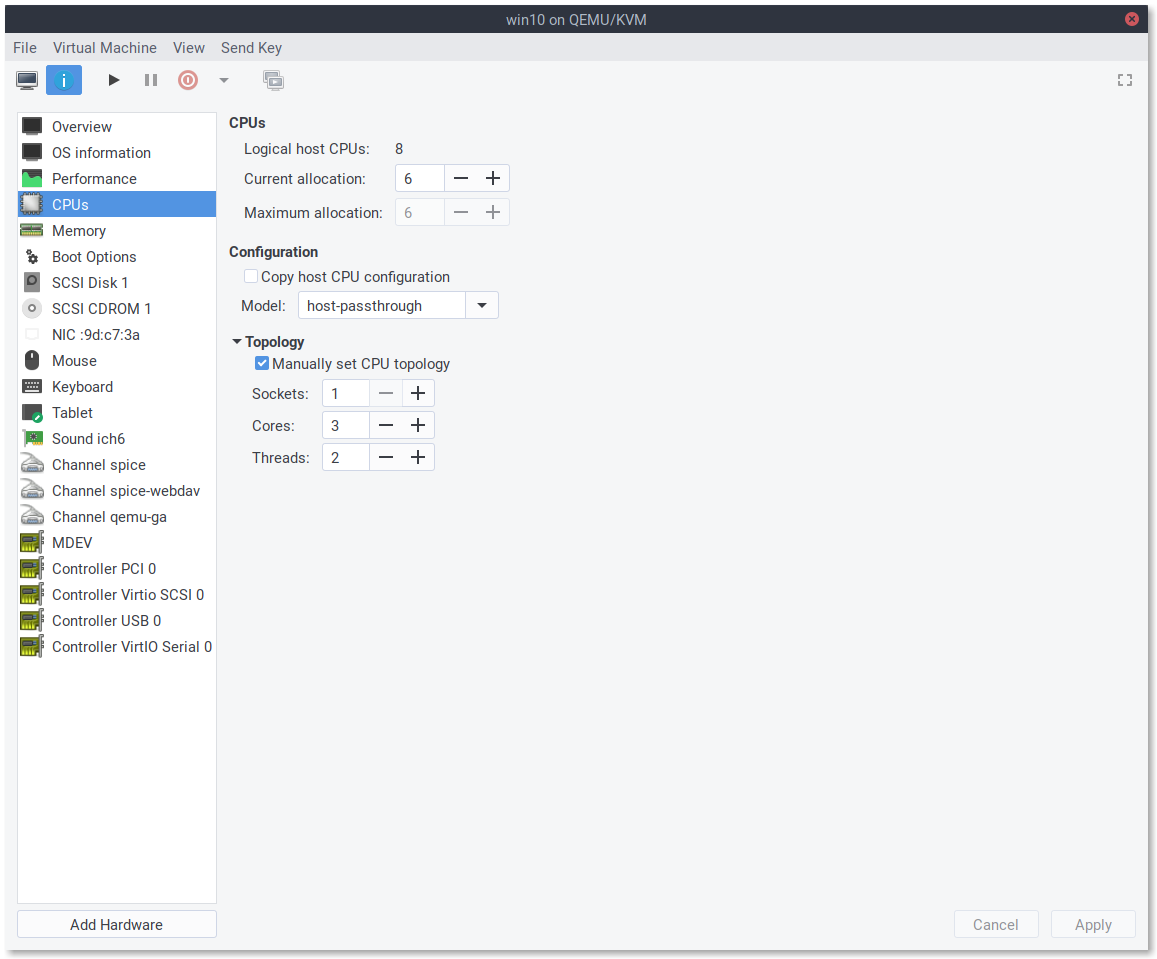Click the Apply button
Image resolution: width=1157 pixels, height=959 pixels.
click(1093, 924)
